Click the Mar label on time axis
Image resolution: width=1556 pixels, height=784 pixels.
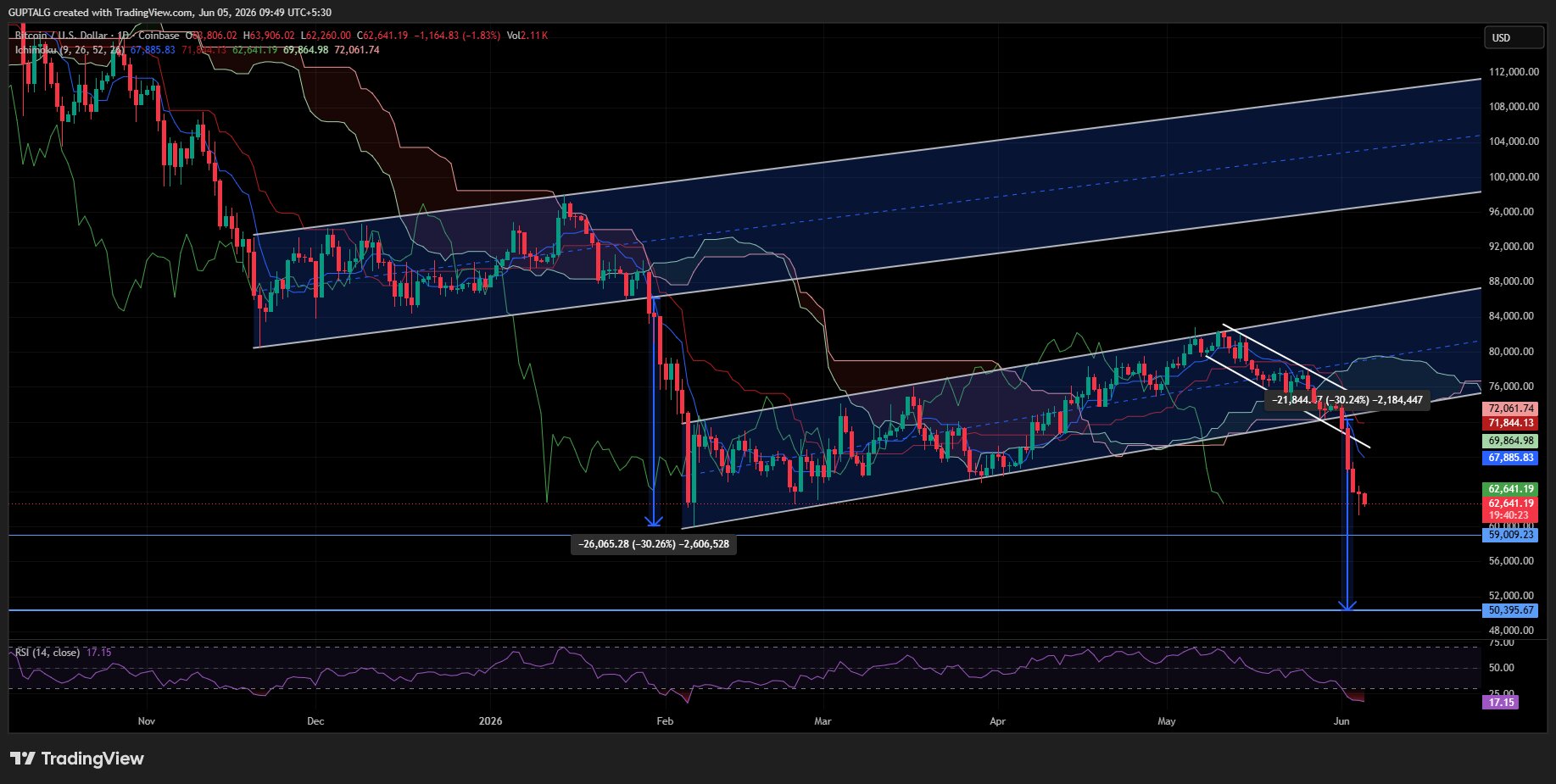click(823, 721)
